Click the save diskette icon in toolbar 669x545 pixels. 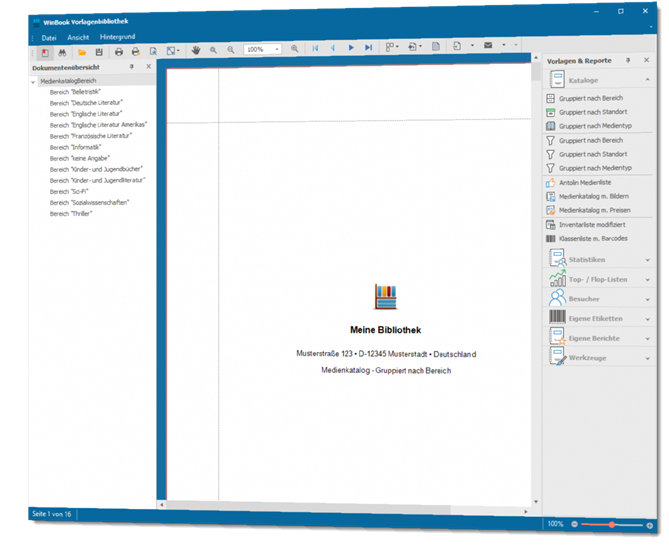pyautogui.click(x=98, y=49)
